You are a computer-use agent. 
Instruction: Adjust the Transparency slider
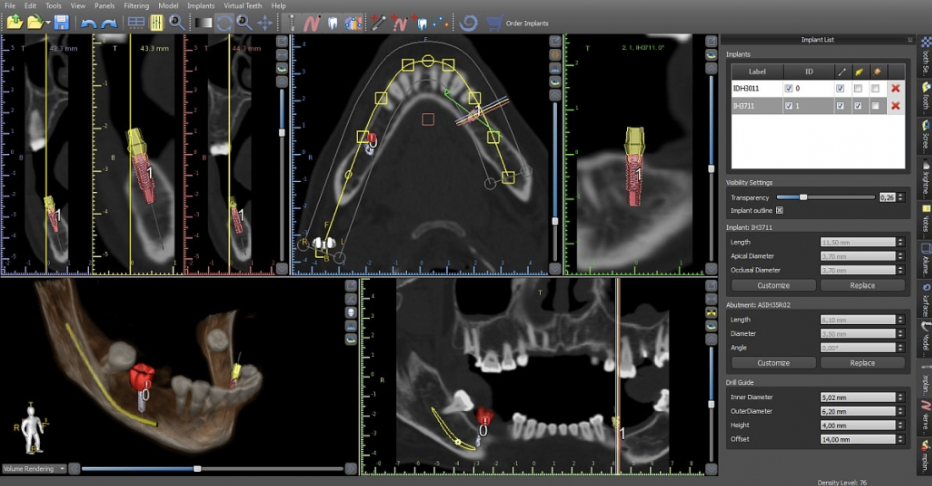803,197
